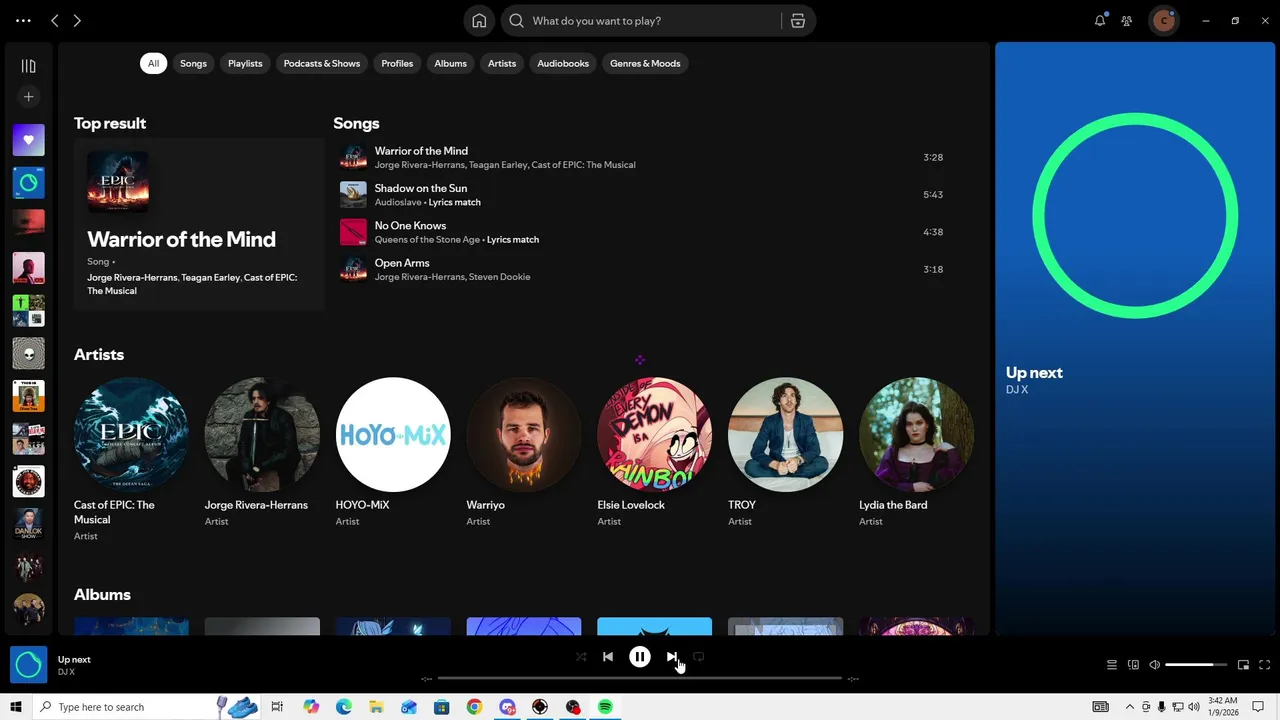The height and width of the screenshot is (720, 1280).
Task: Play Open Arms song row
Action: [x=645, y=269]
